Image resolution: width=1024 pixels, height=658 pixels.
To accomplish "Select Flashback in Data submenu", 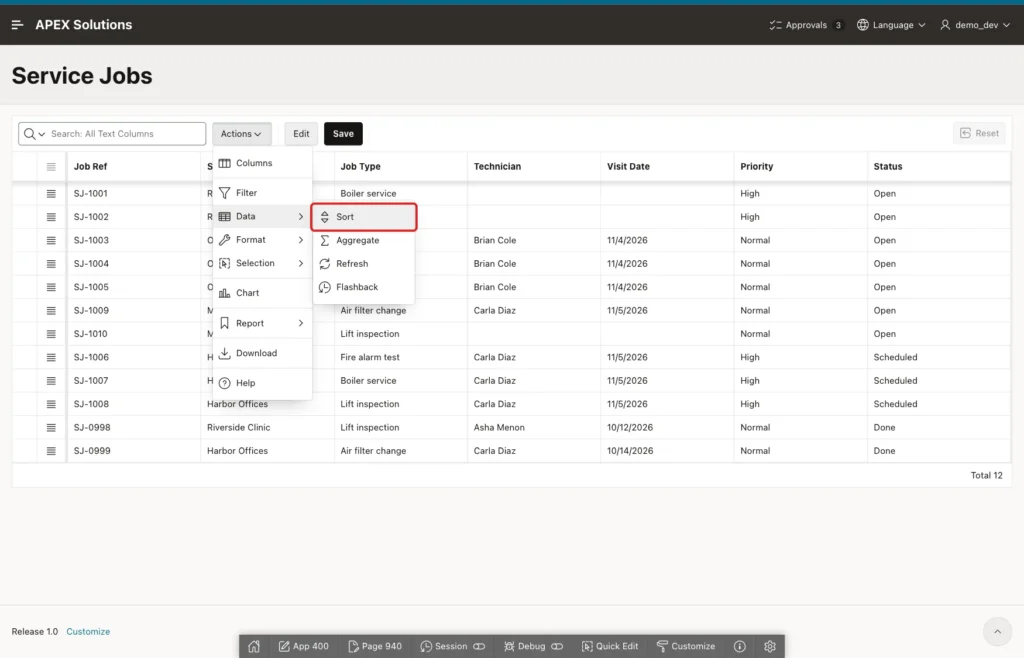I will [x=364, y=287].
